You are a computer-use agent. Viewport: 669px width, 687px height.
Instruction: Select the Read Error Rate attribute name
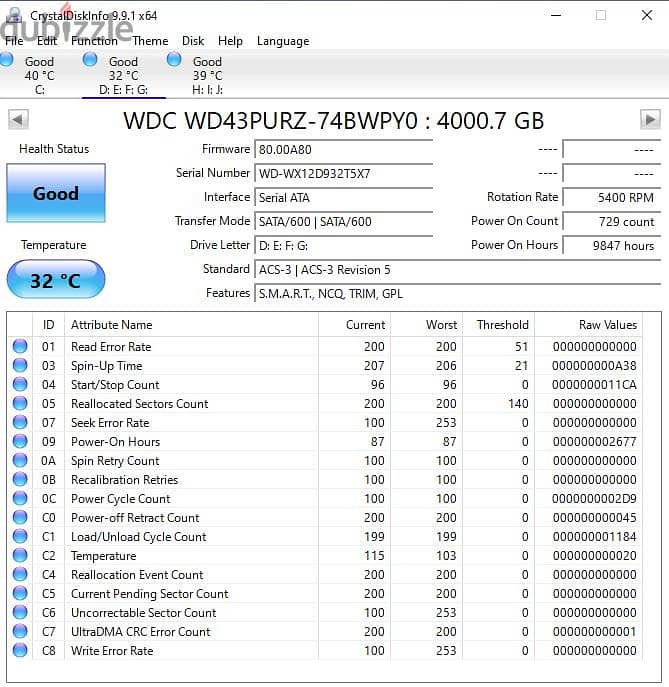tap(111, 347)
